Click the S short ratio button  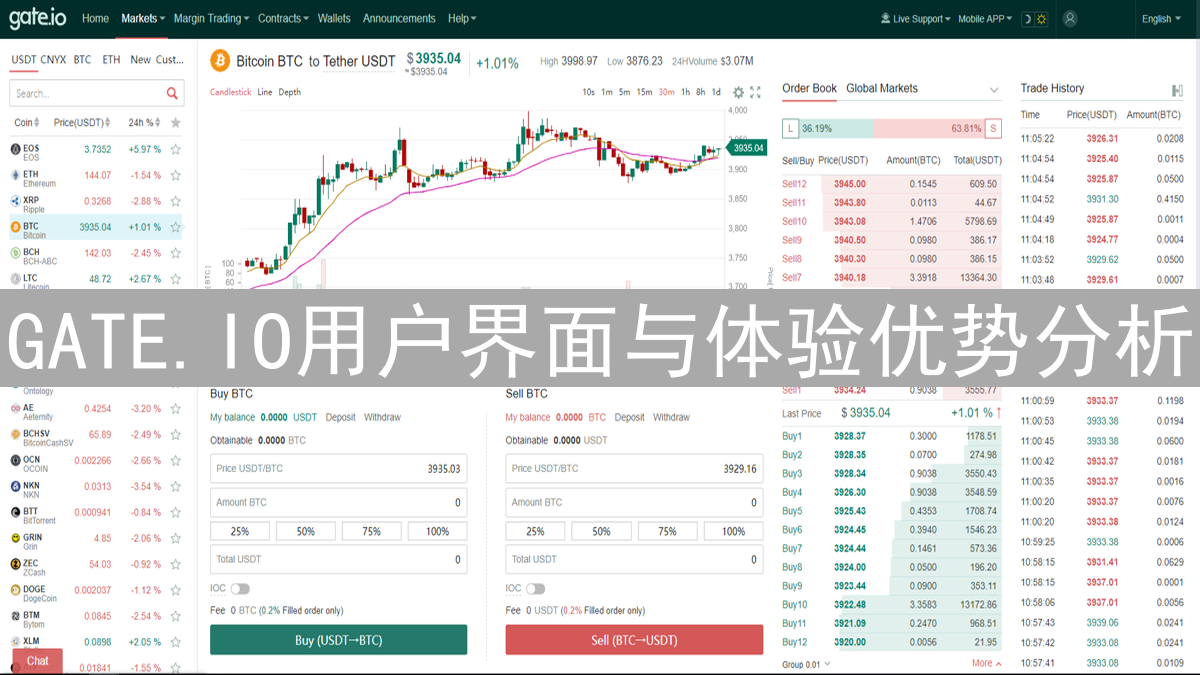pyautogui.click(x=993, y=128)
